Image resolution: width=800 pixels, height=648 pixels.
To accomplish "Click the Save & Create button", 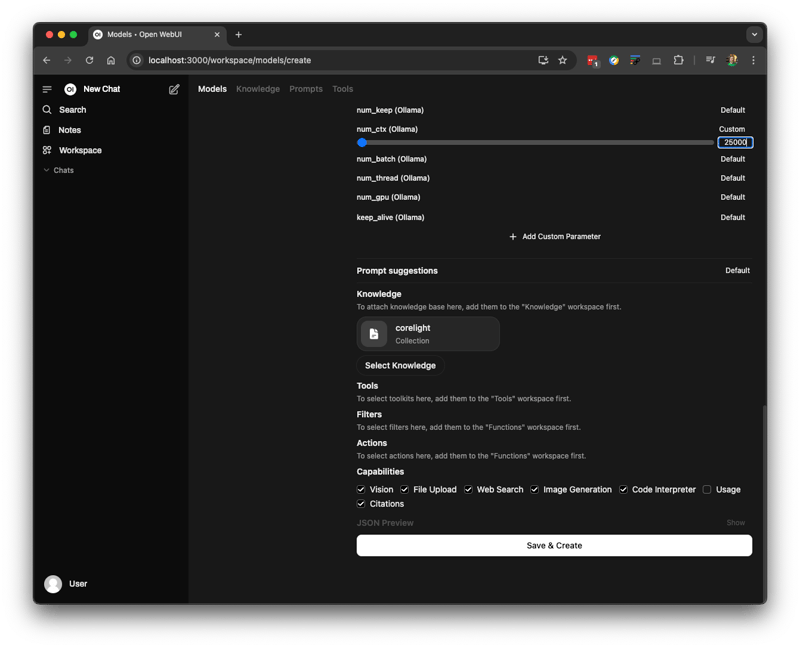I will pyautogui.click(x=554, y=545).
